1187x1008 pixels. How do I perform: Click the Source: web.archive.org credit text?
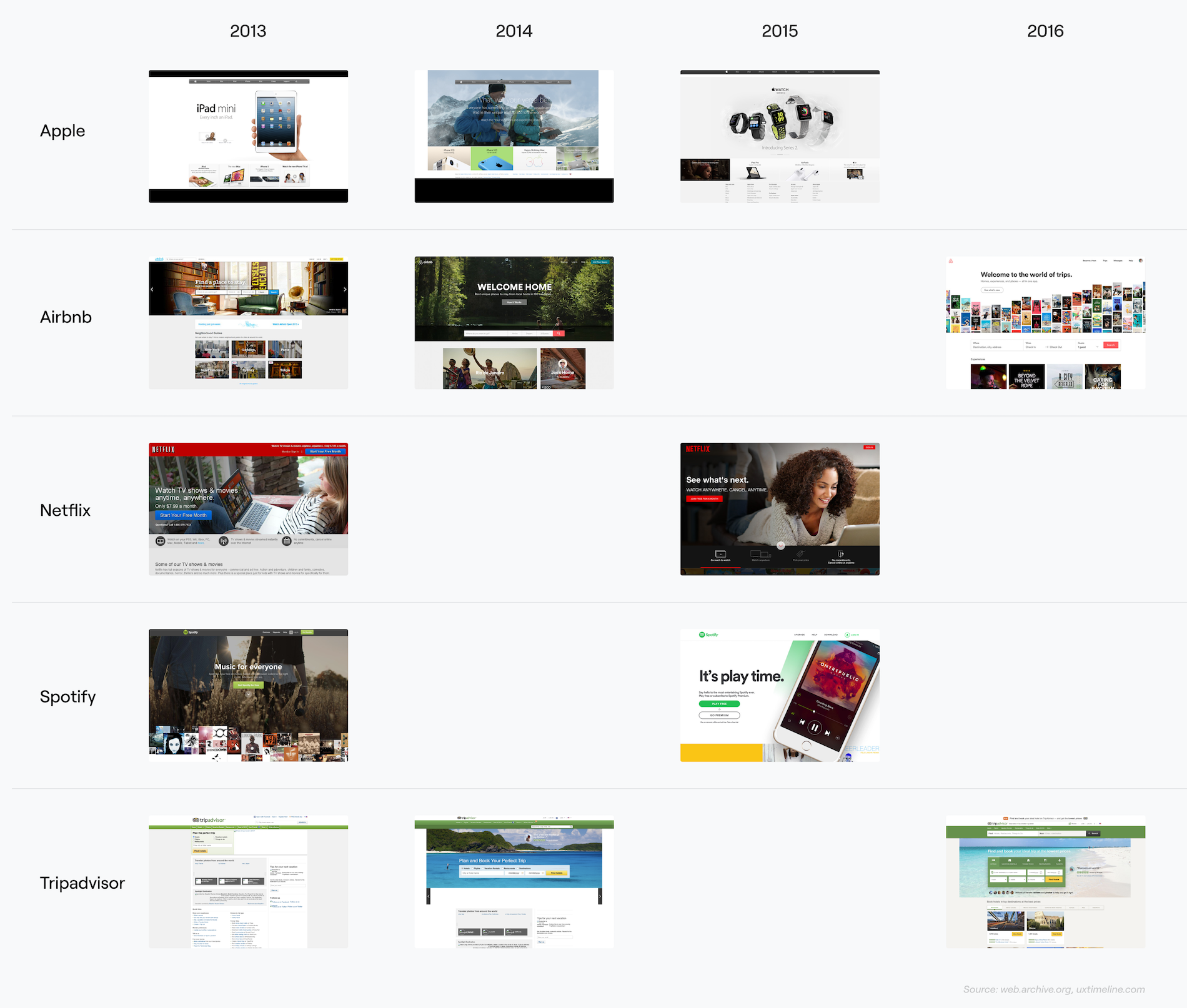point(1054,989)
